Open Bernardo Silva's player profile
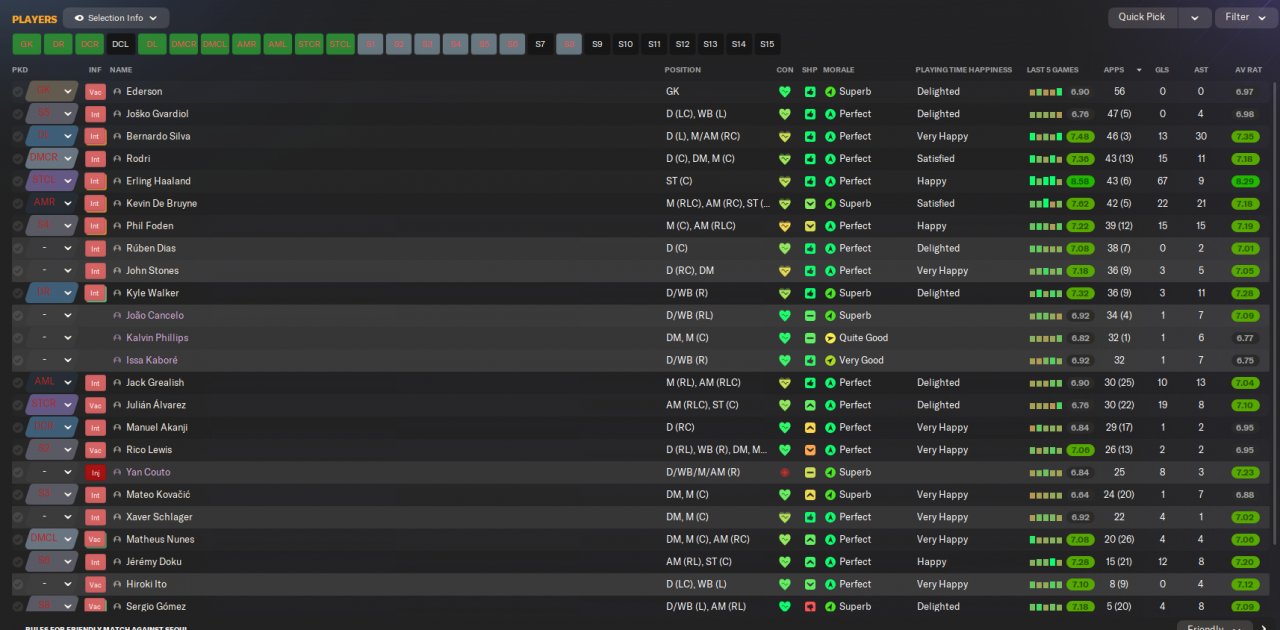The height and width of the screenshot is (630, 1280). [158, 136]
